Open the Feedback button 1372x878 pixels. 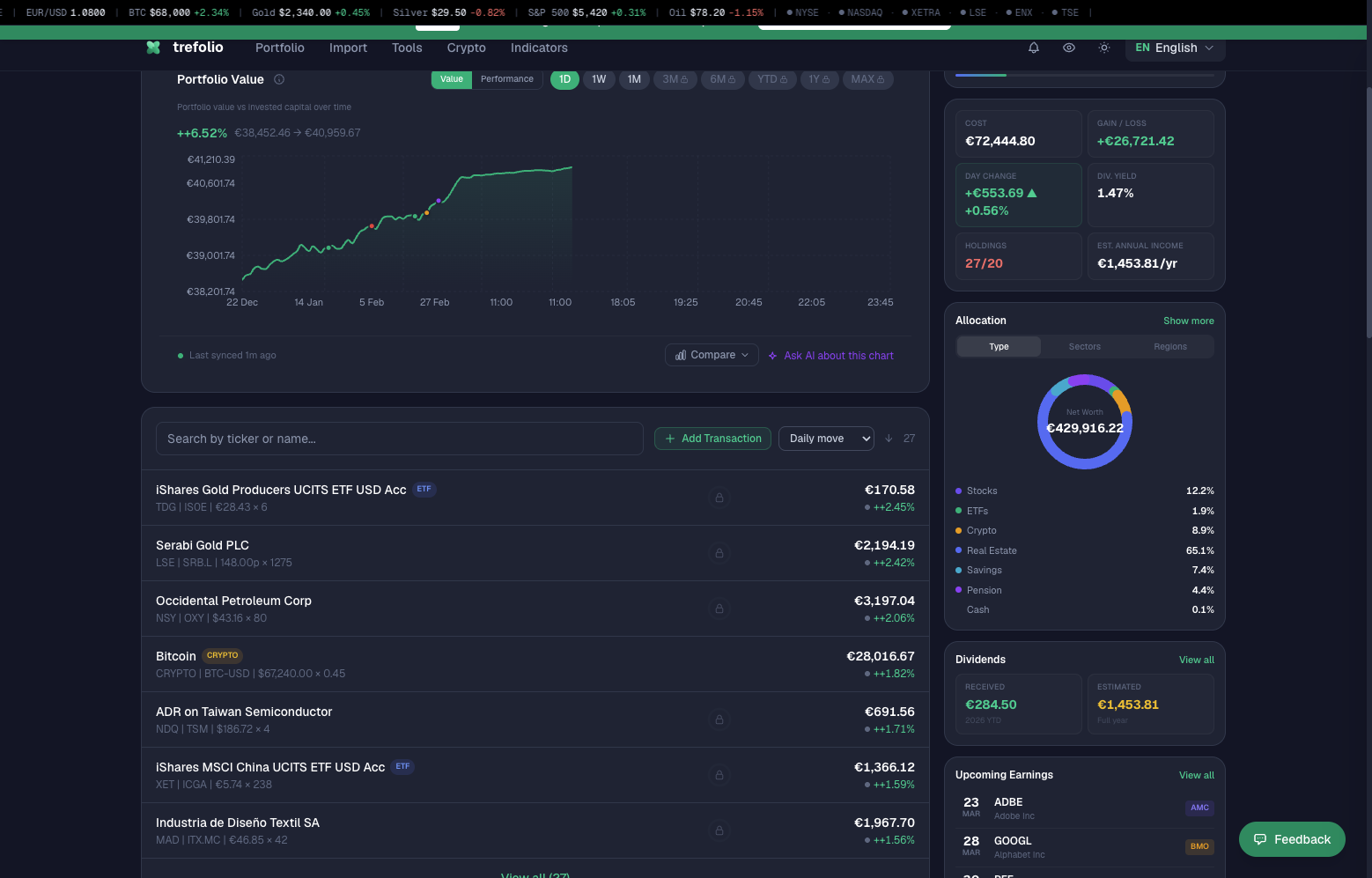(1292, 839)
